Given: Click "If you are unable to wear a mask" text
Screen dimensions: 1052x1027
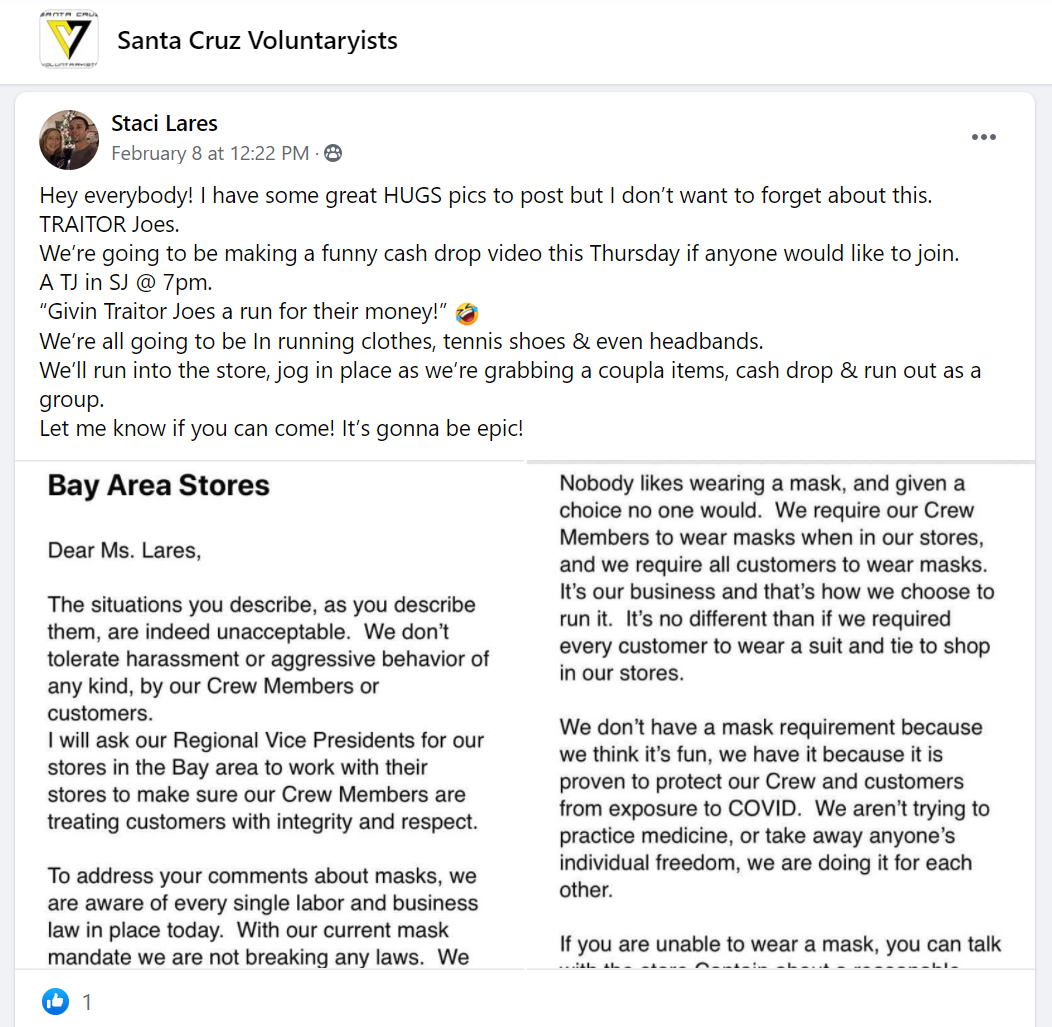Looking at the screenshot, I should (x=780, y=944).
